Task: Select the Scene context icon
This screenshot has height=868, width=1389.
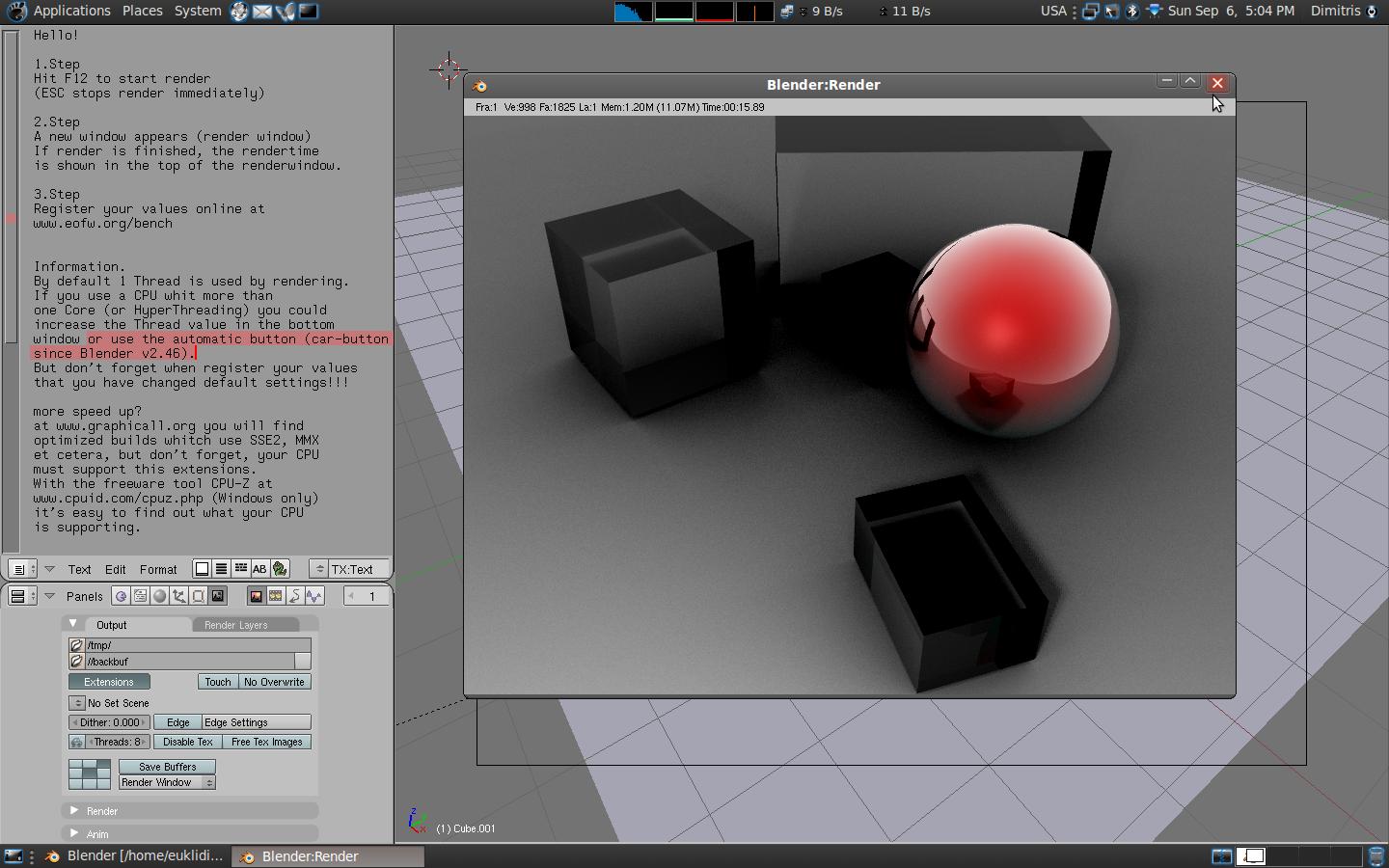Action: click(x=217, y=596)
